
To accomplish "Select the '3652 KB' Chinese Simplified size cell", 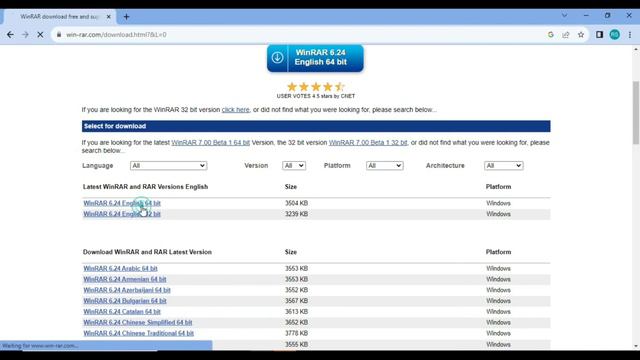I will click(296, 322).
